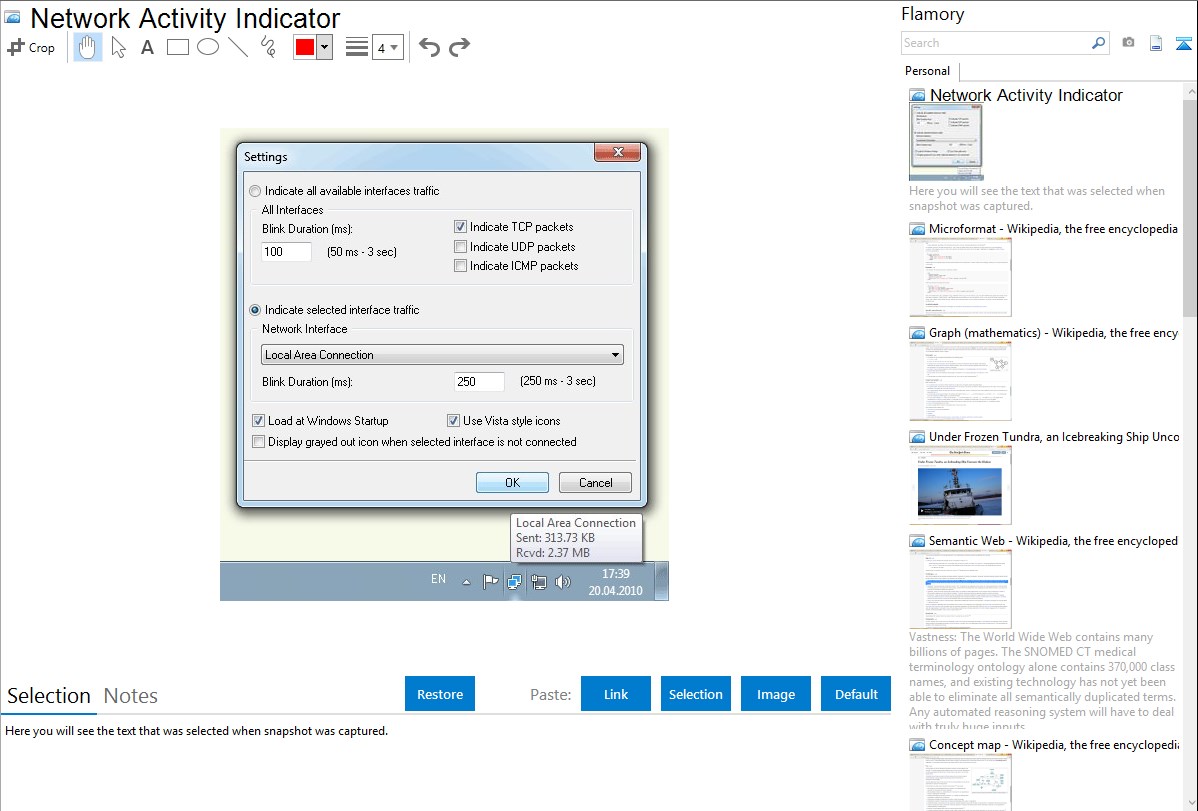The width and height of the screenshot is (1198, 811).
Task: Select the straight line tool
Action: tap(238, 47)
